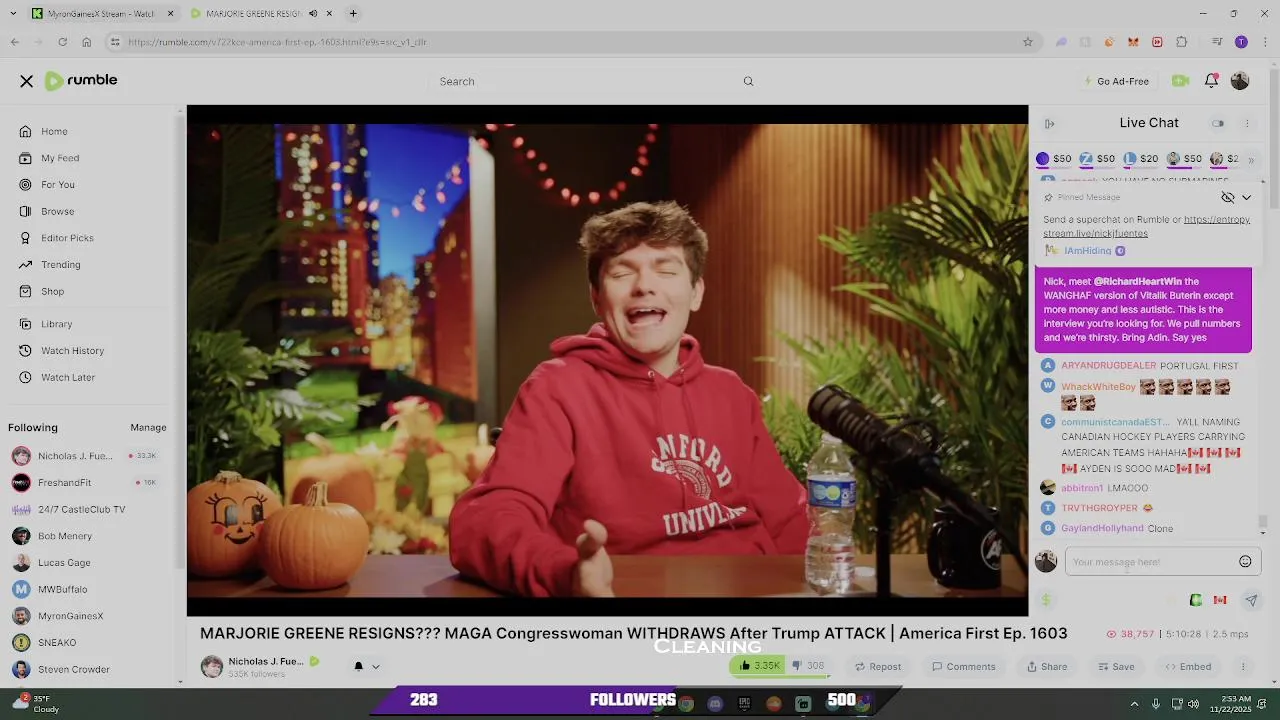The image size is (1280, 720).
Task: Click the Repost button
Action: (x=878, y=666)
